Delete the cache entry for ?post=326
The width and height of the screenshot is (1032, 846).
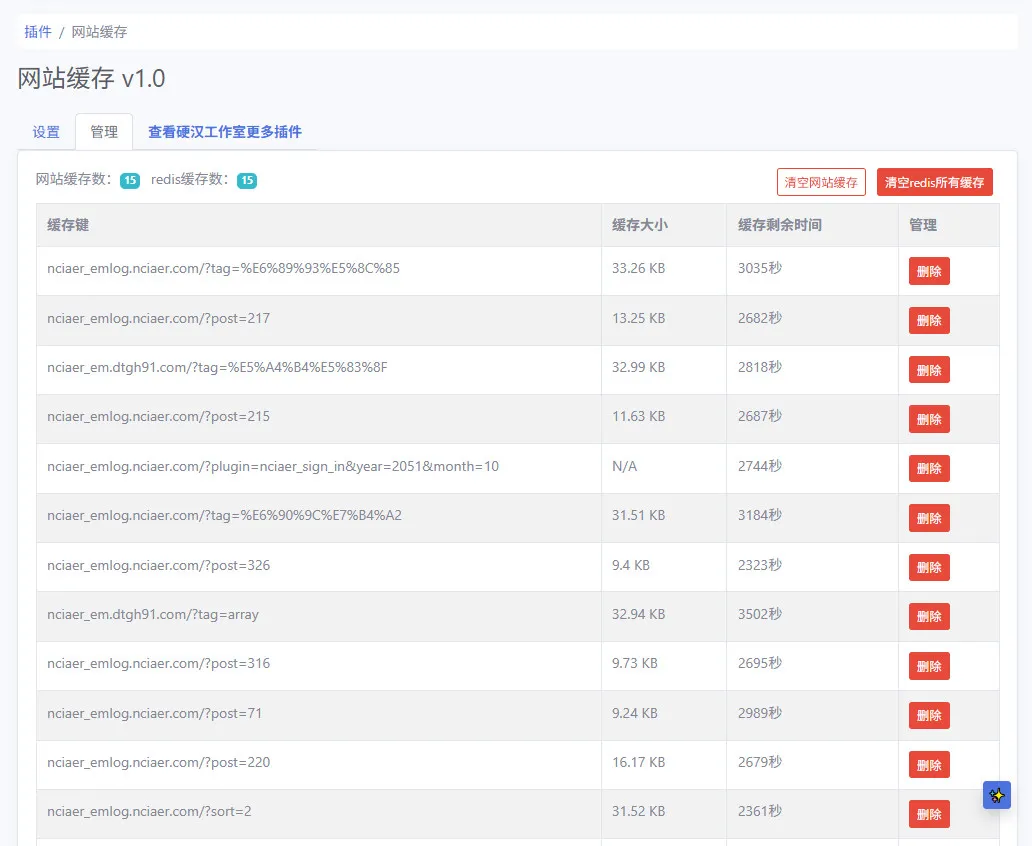929,567
